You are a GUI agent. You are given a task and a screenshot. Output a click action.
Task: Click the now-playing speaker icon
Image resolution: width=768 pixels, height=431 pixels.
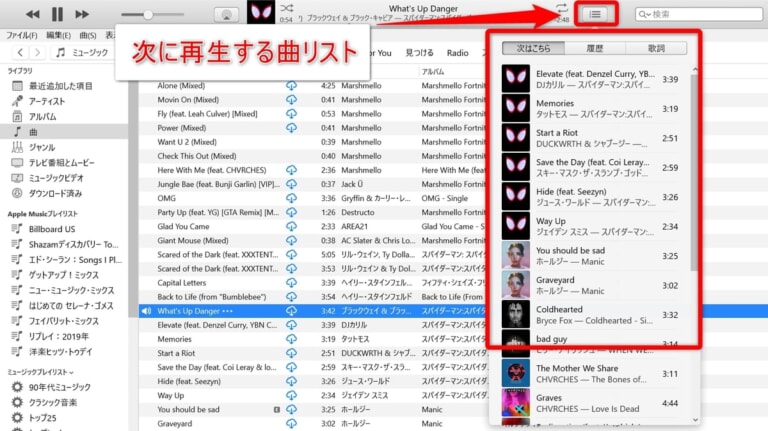(x=146, y=311)
